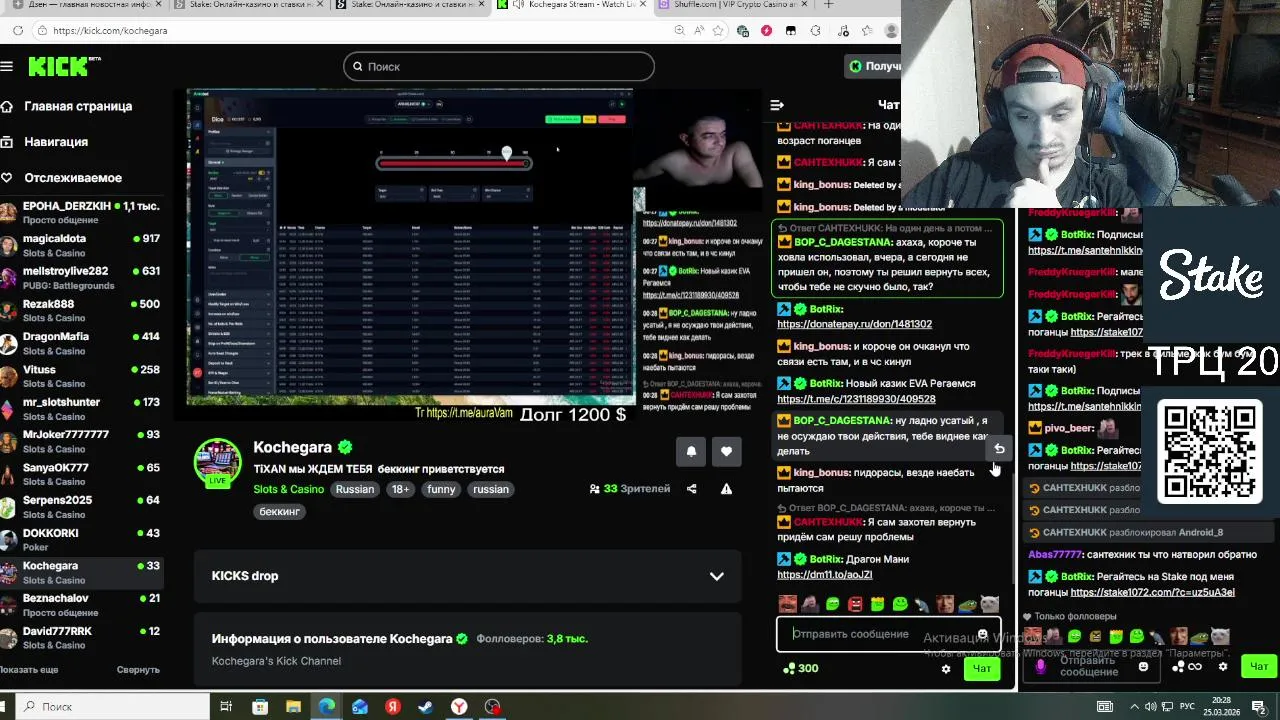Screen dimensions: 1280x720
Task: Insert the white cat emote in the left chat
Action: (x=989, y=604)
